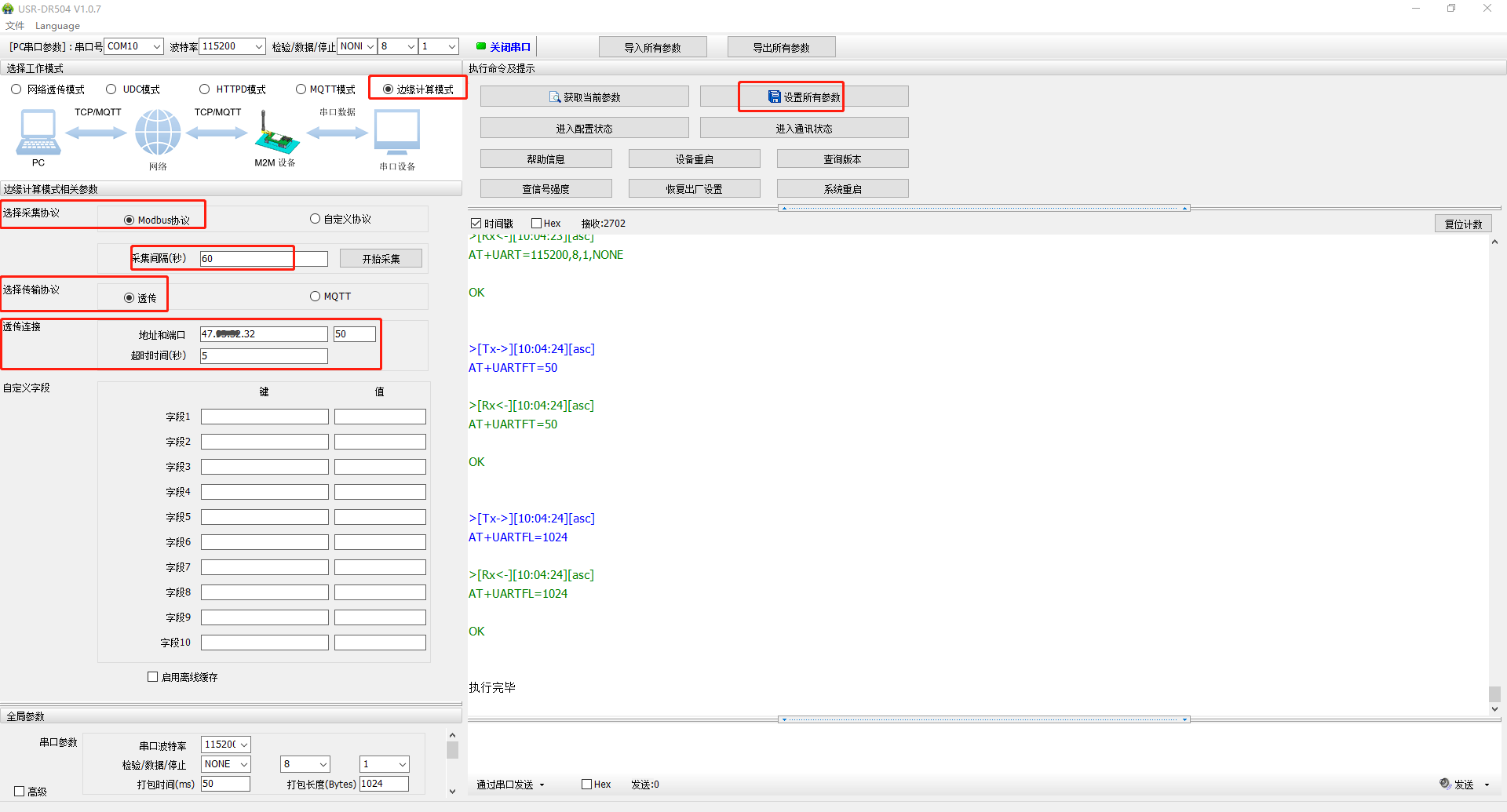The width and height of the screenshot is (1507, 812).
Task: Click the green 关闭串口 indicator icon
Action: [x=481, y=46]
